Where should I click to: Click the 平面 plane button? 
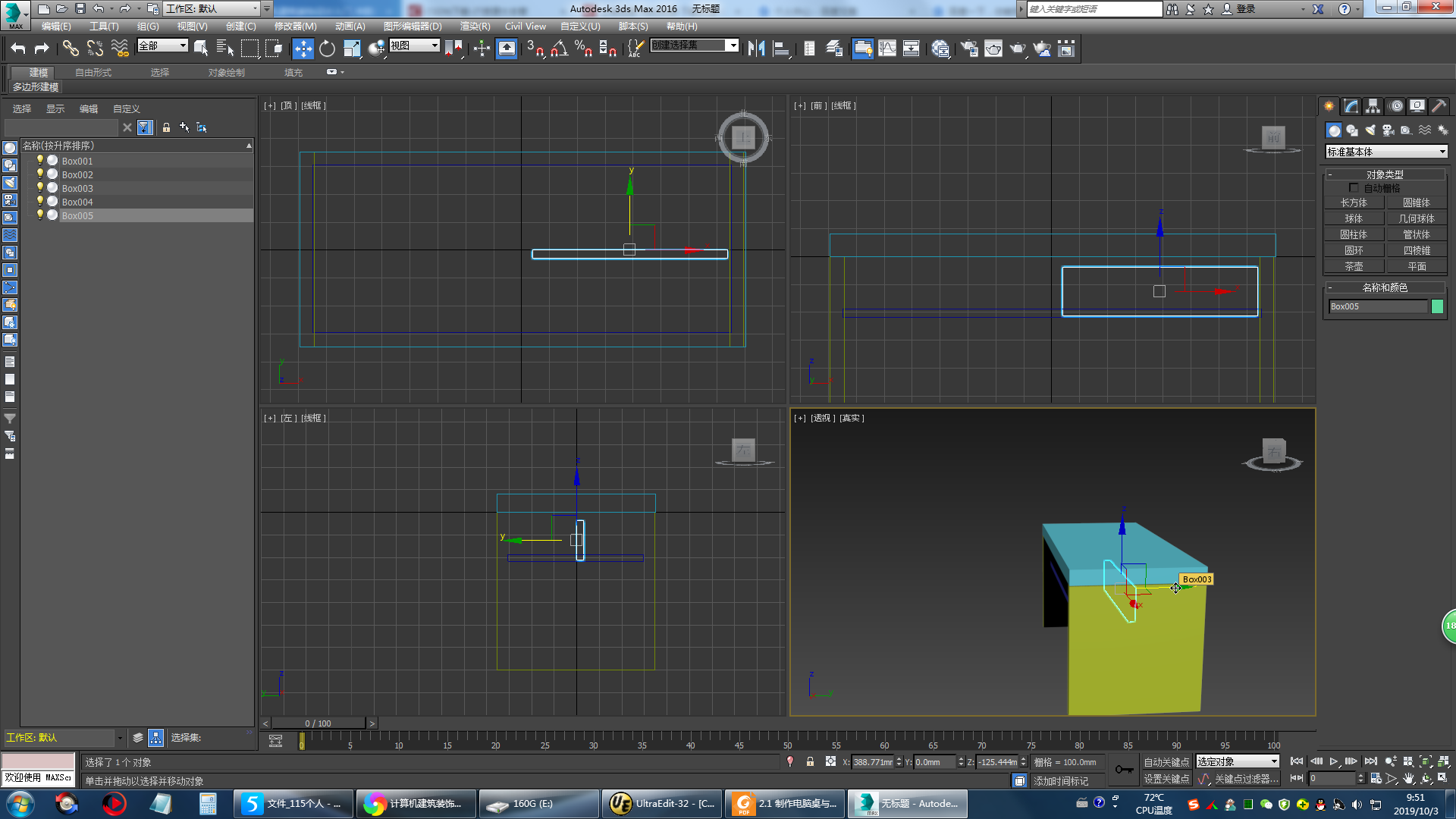[x=1417, y=266]
